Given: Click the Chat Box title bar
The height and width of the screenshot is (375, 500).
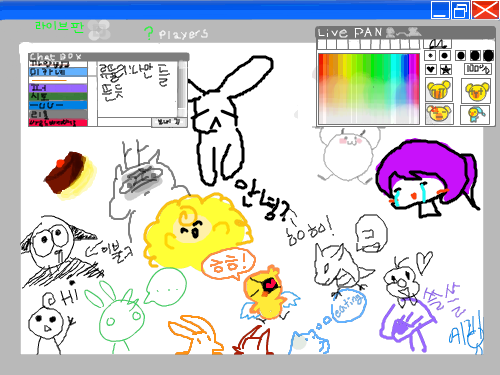Looking at the screenshot, I should (x=109, y=57).
